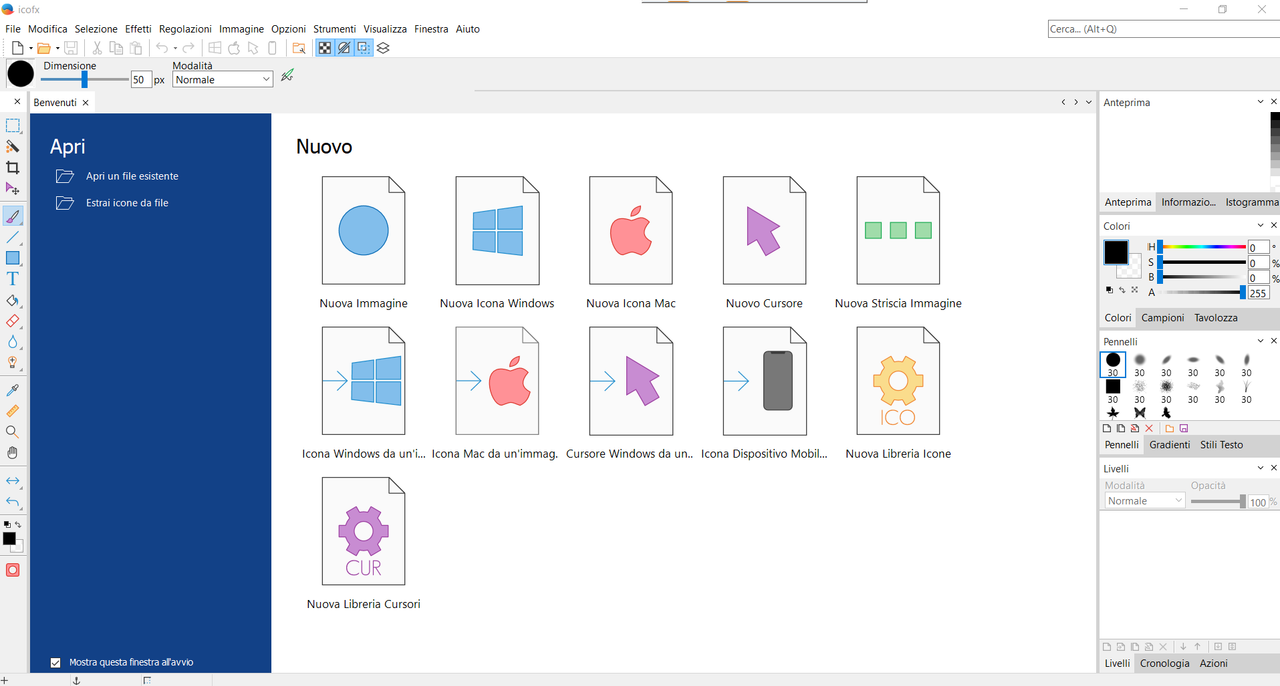Click the Dimensione brush size slider
1280x686 pixels.
pyautogui.click(x=85, y=79)
